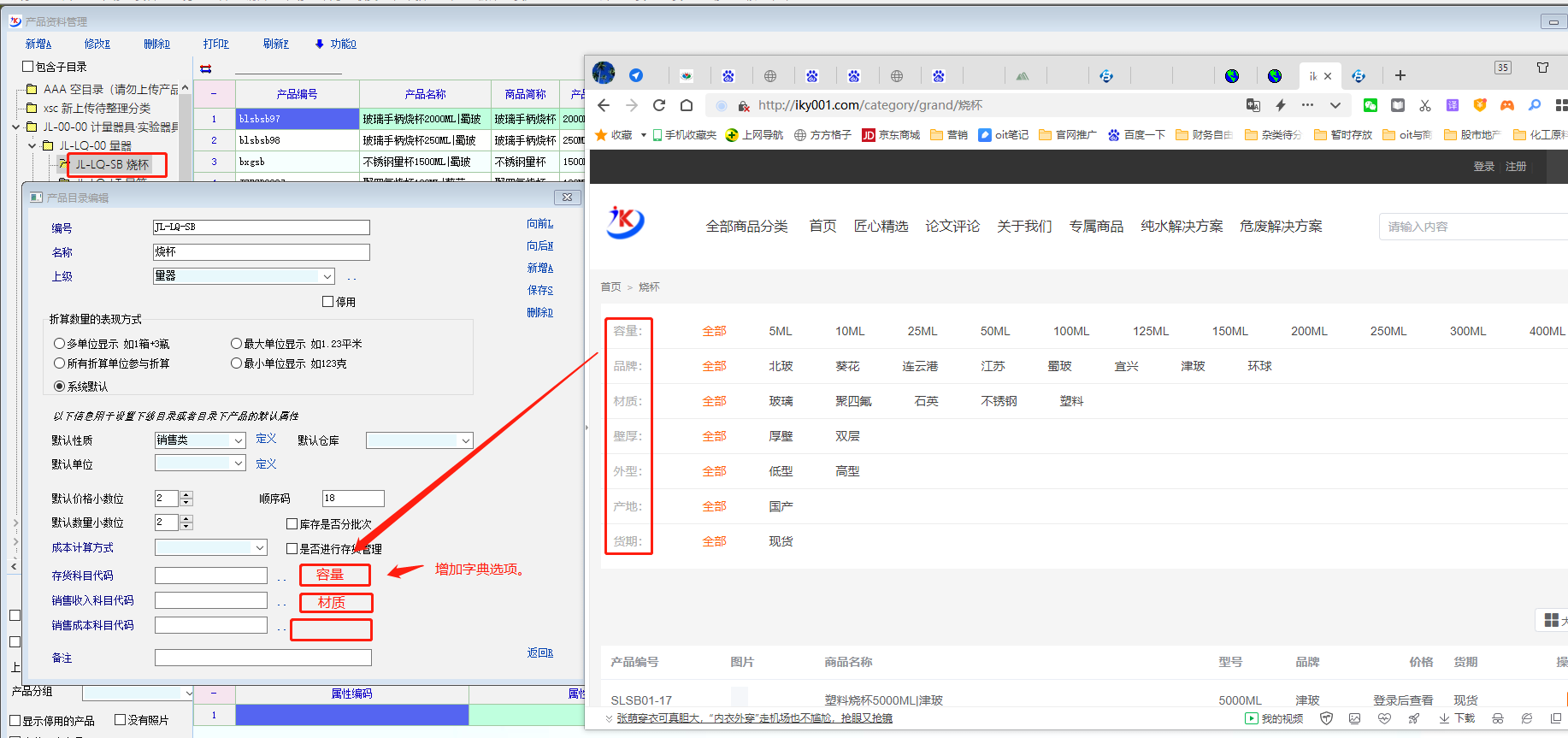Click the browser home icon
Screen dimensions: 1568x738
coord(687,105)
